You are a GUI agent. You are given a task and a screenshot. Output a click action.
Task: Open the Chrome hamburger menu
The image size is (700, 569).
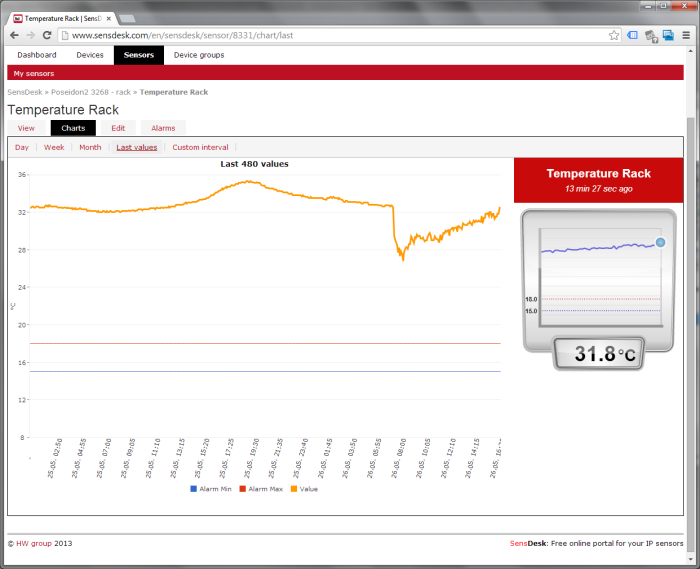tap(686, 35)
